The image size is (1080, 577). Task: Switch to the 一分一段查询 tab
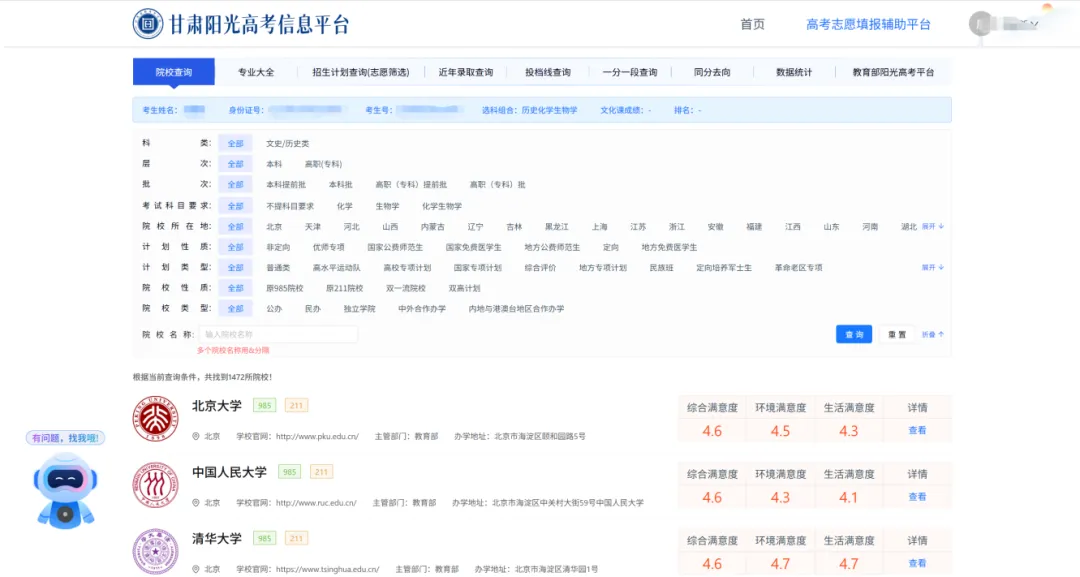pos(630,72)
